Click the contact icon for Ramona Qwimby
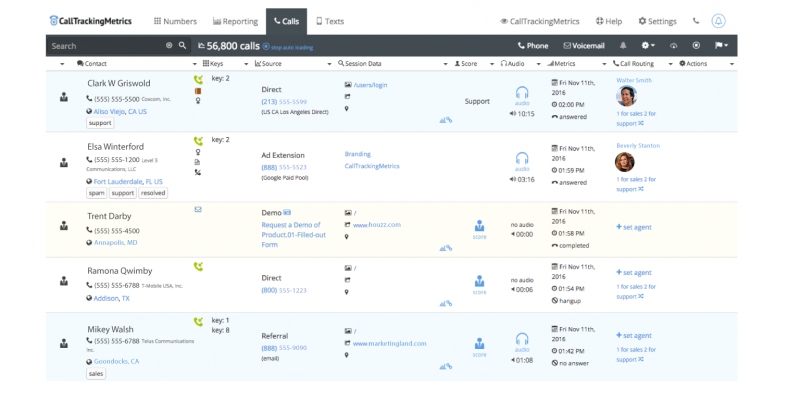Viewport: 800px width, 400px height. click(x=64, y=281)
